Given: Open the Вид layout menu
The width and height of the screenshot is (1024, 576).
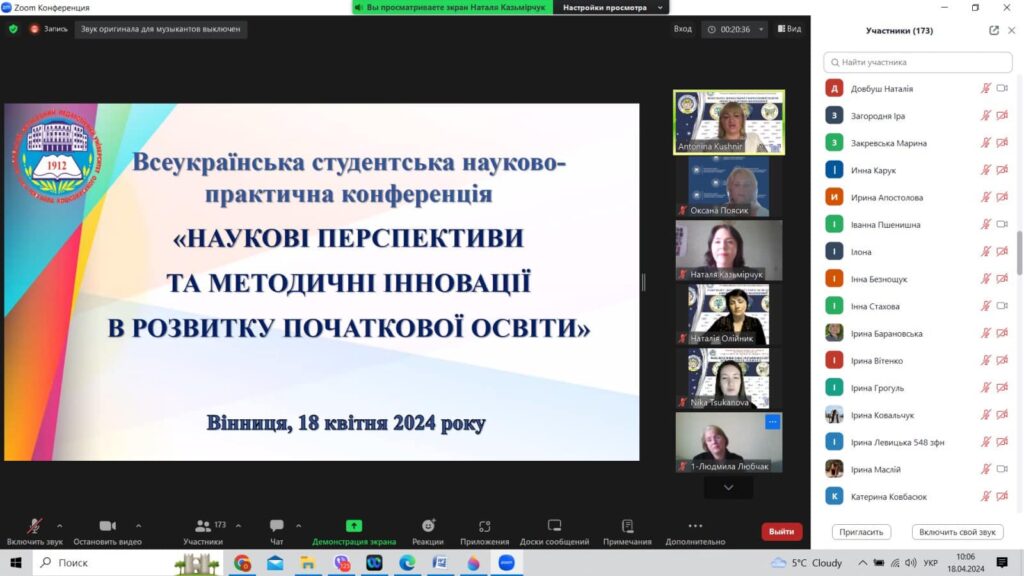Looking at the screenshot, I should [788, 29].
